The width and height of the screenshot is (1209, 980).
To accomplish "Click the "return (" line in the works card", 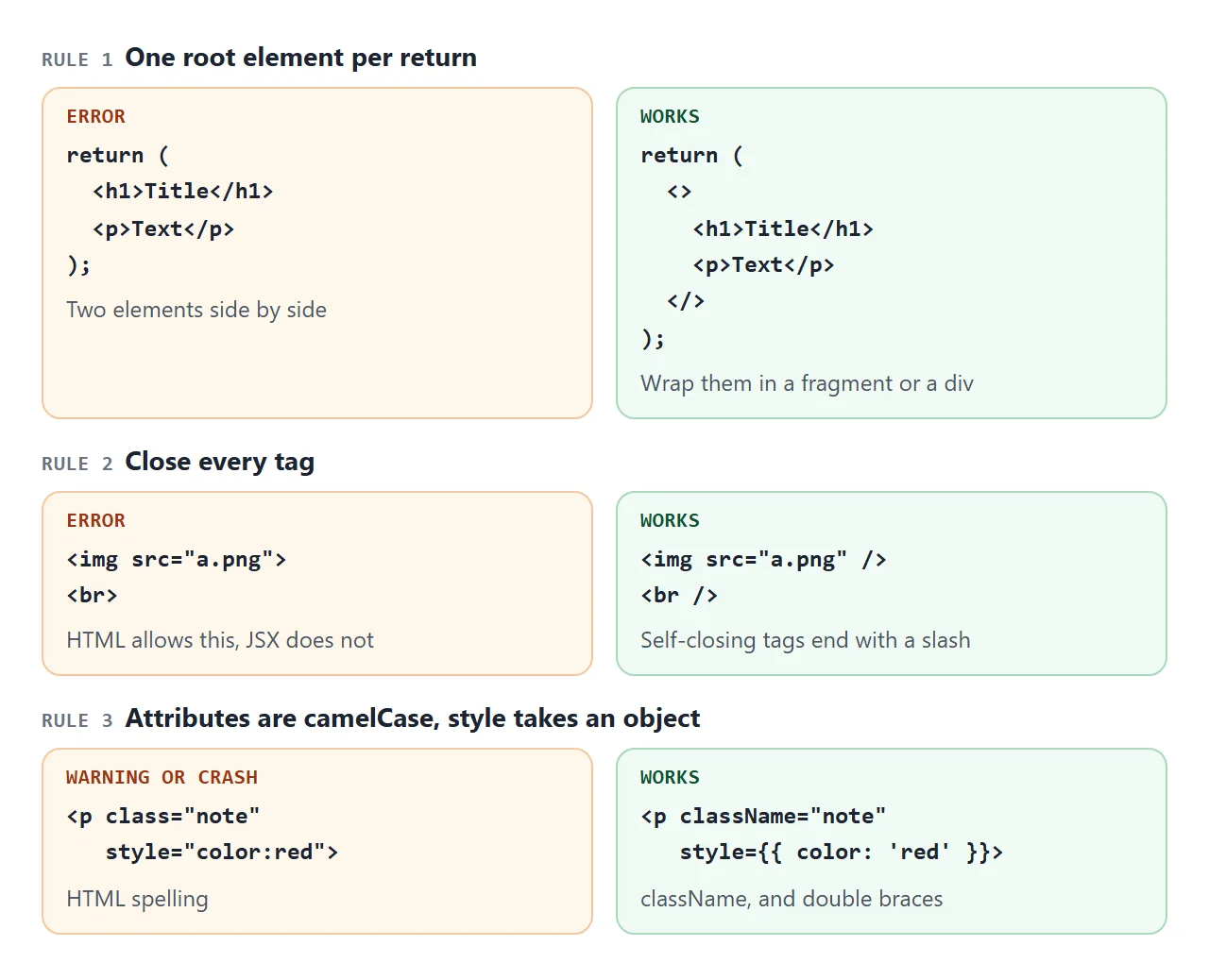I will click(x=692, y=155).
